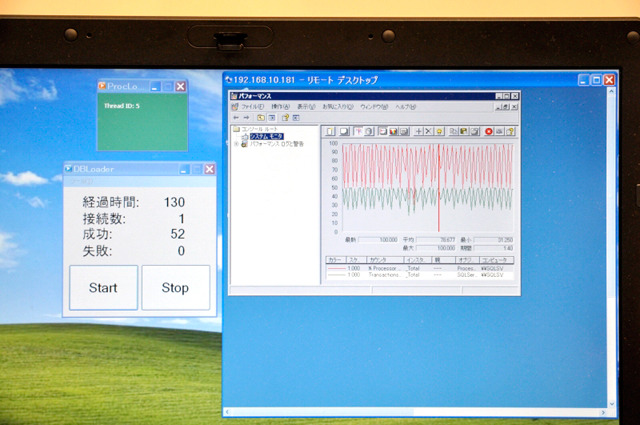Screen dimensions: 640x425
Task: Click the スケール column header
Action: tap(356, 260)
